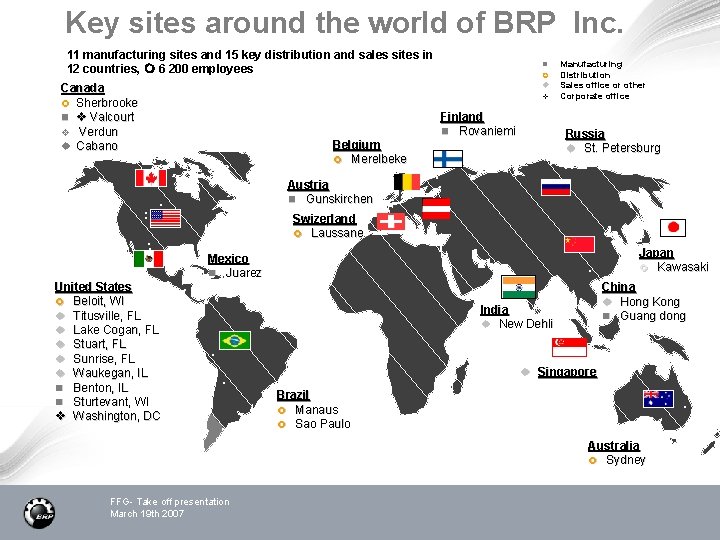Select the Finland flag icon
The image size is (720, 540).
click(448, 159)
